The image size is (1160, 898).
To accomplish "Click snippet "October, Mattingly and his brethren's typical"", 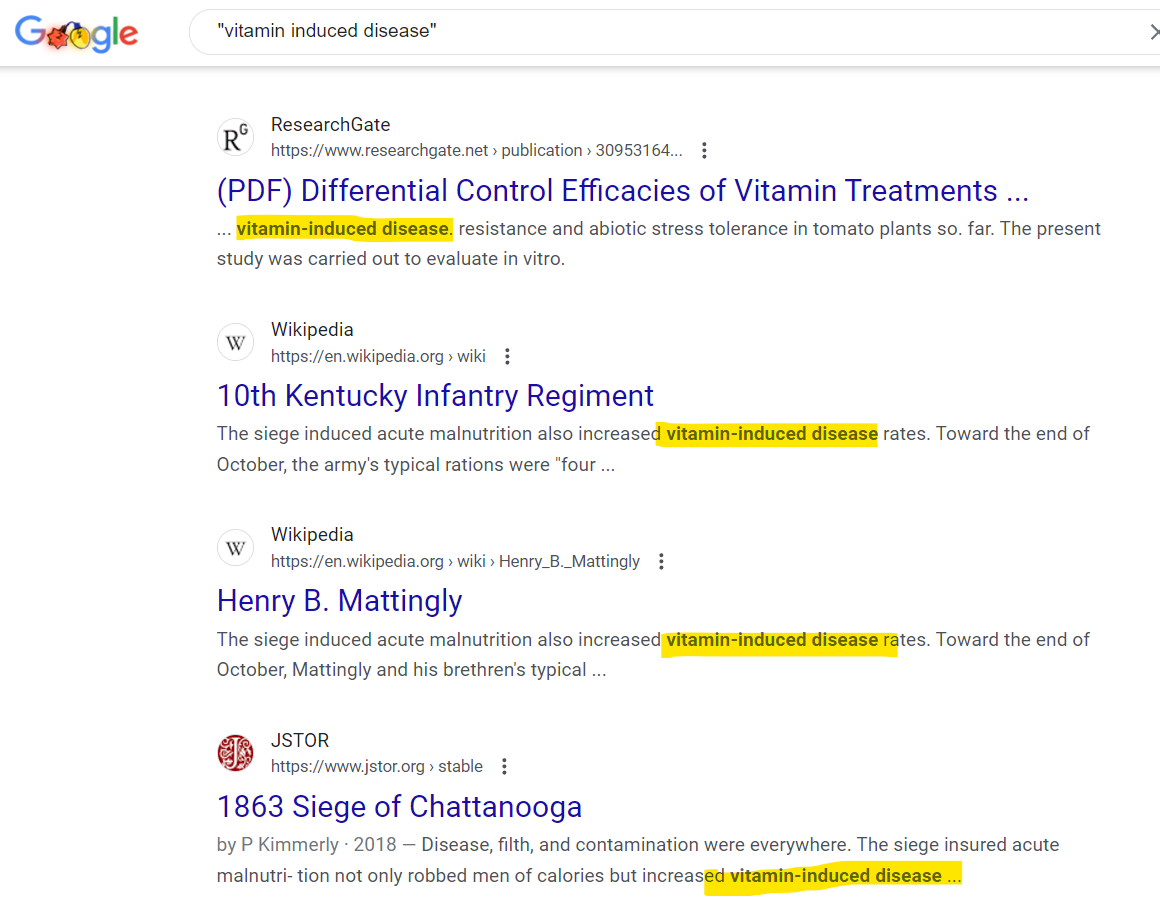I will click(402, 669).
